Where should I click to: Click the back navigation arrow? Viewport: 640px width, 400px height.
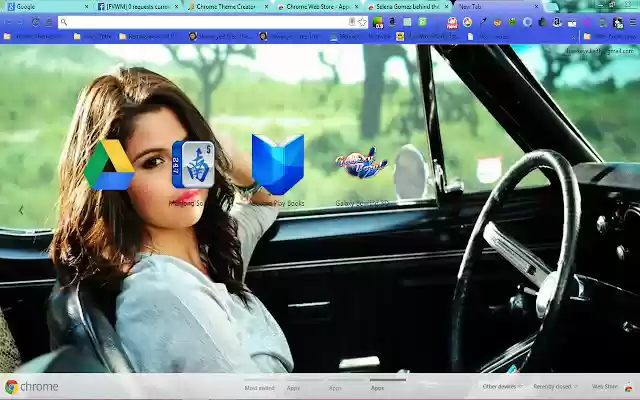point(8,22)
